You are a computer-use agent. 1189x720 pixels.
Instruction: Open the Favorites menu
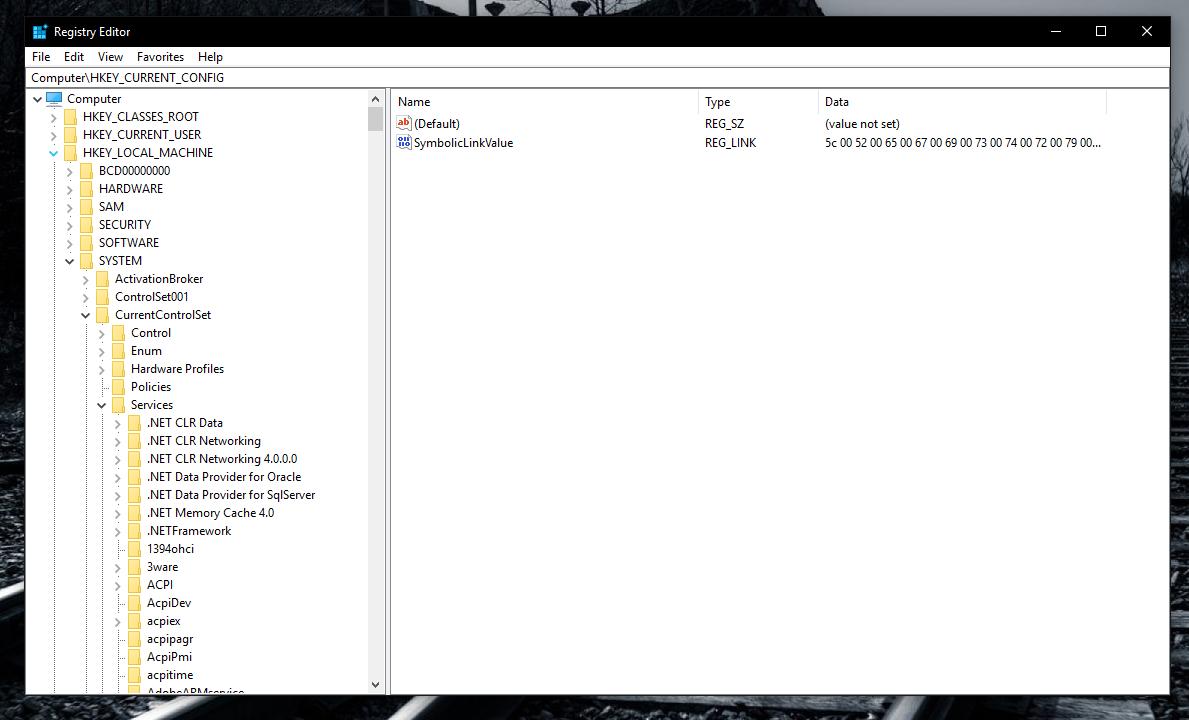tap(160, 57)
